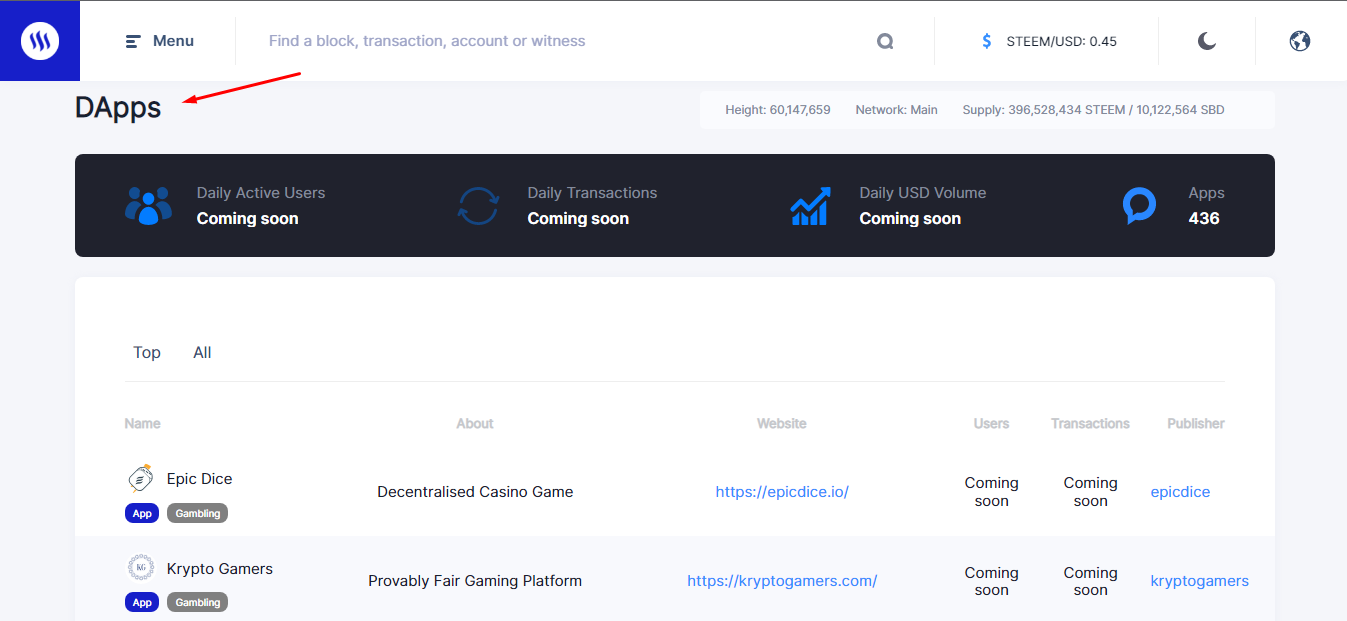This screenshot has height=621, width=1347.
Task: Open the Menu hamburger button
Action: [x=159, y=41]
